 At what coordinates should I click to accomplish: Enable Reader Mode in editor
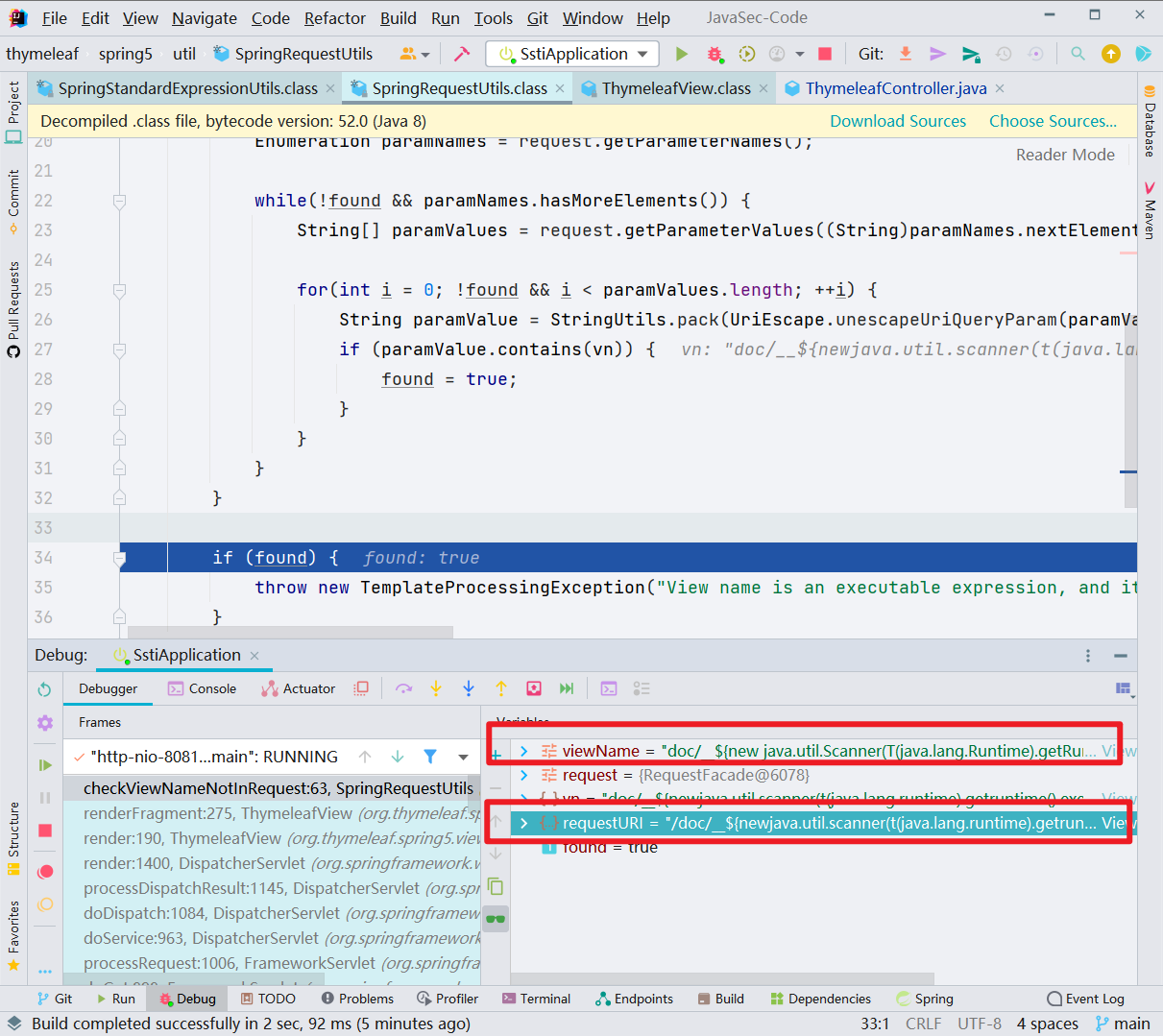pos(1065,155)
